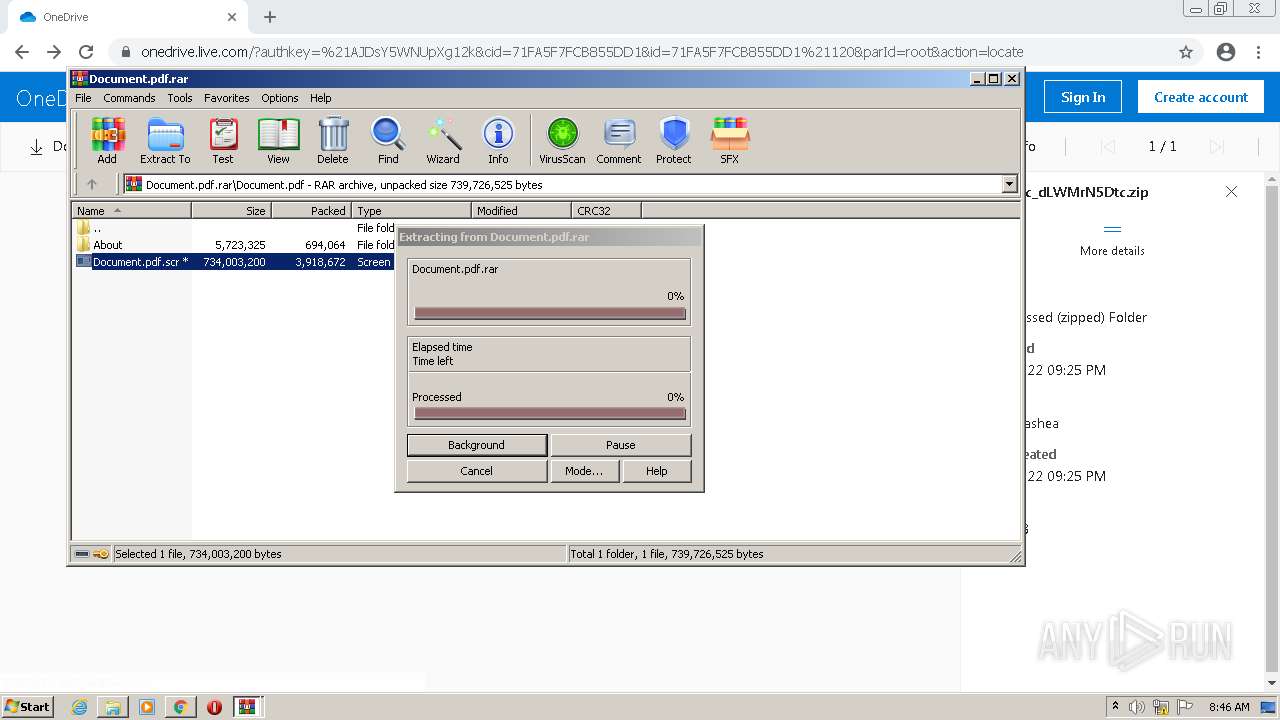Open Opera browser taskbar icon
Image resolution: width=1280 pixels, height=720 pixels.
click(x=214, y=707)
